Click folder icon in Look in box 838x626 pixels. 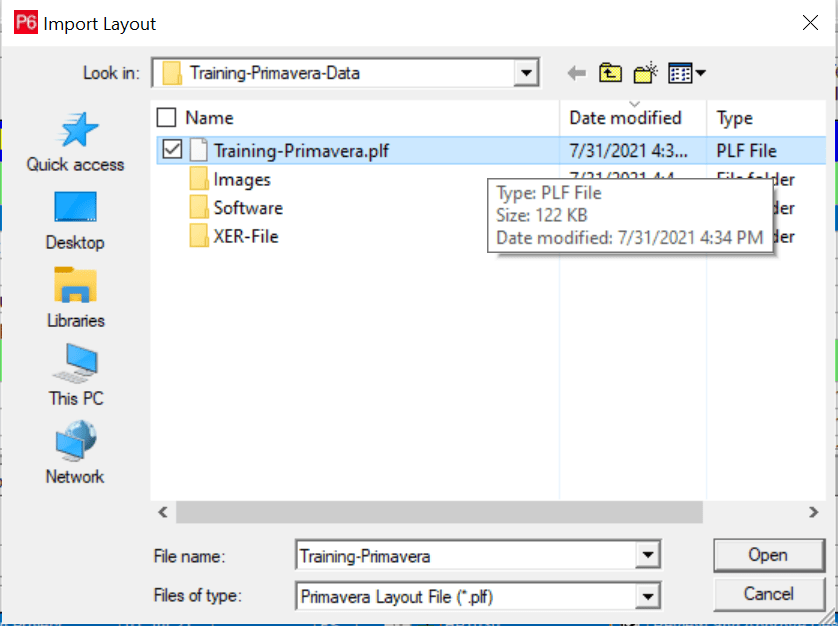172,73
